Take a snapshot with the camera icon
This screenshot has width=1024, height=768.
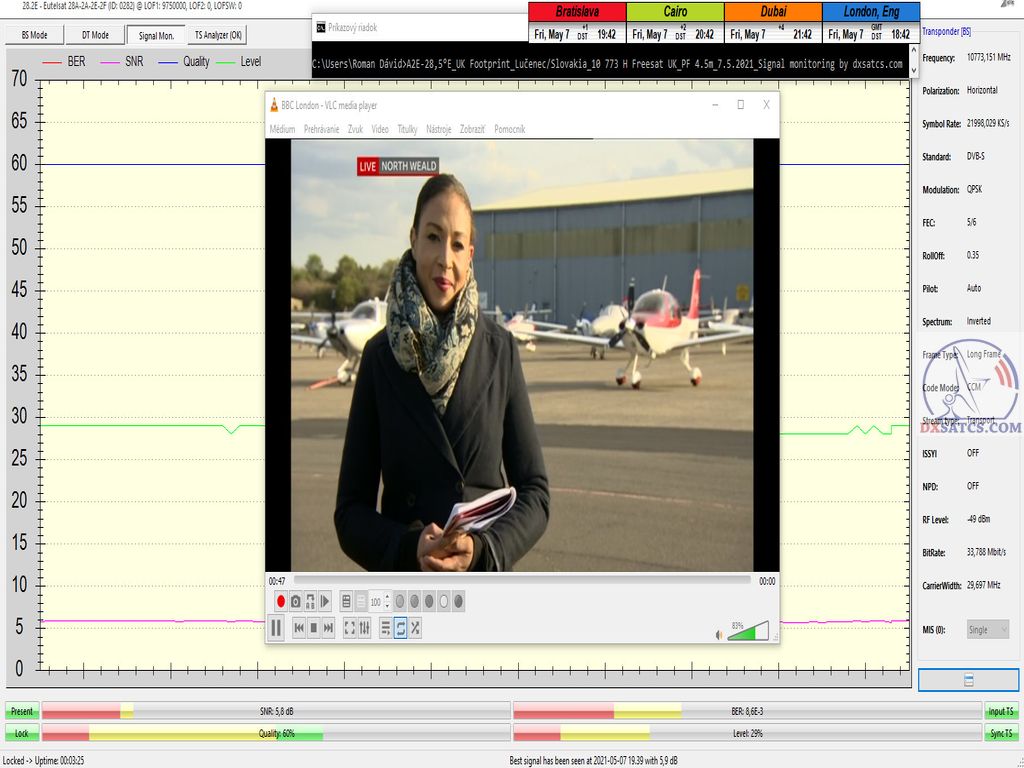tap(295, 601)
